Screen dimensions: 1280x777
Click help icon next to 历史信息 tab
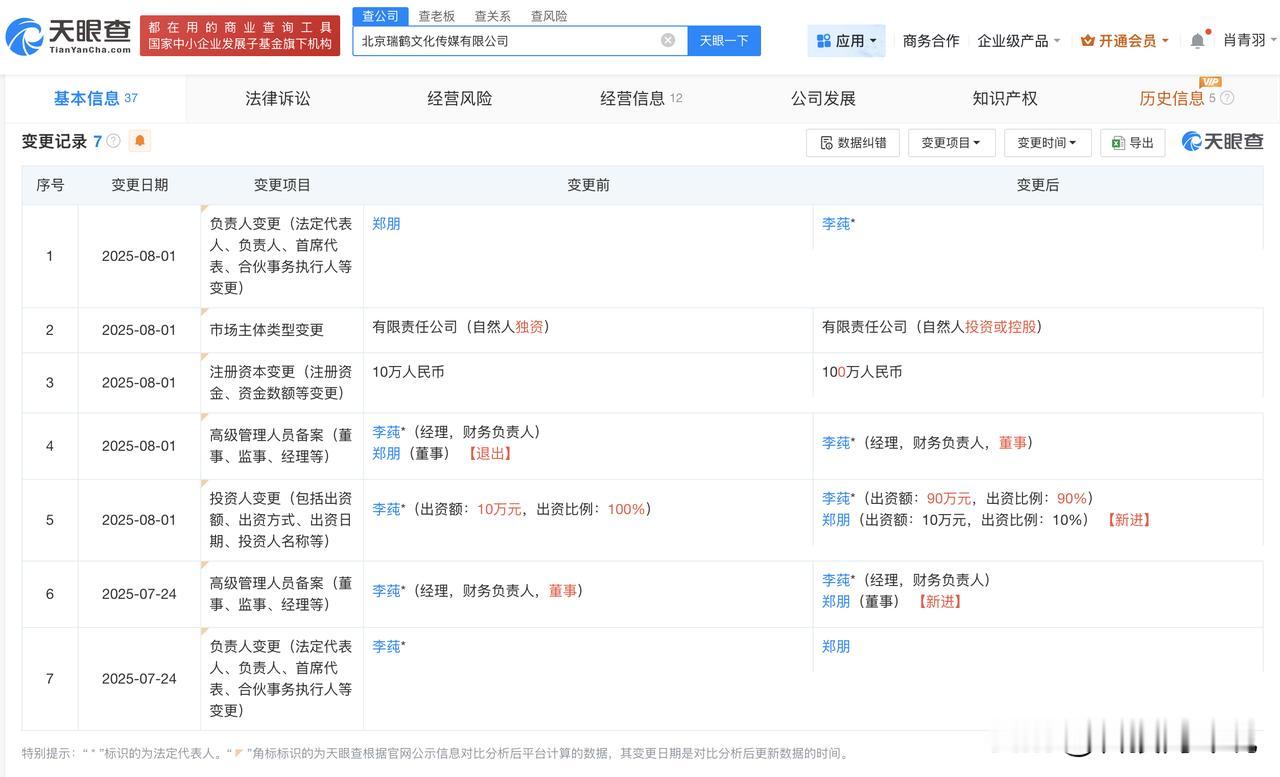[1227, 98]
